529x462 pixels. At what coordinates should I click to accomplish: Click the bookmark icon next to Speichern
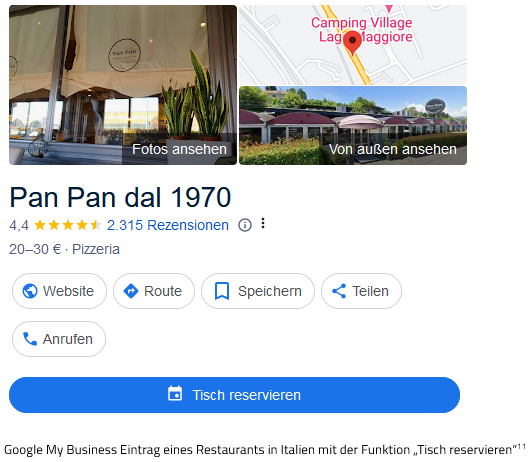click(222, 291)
